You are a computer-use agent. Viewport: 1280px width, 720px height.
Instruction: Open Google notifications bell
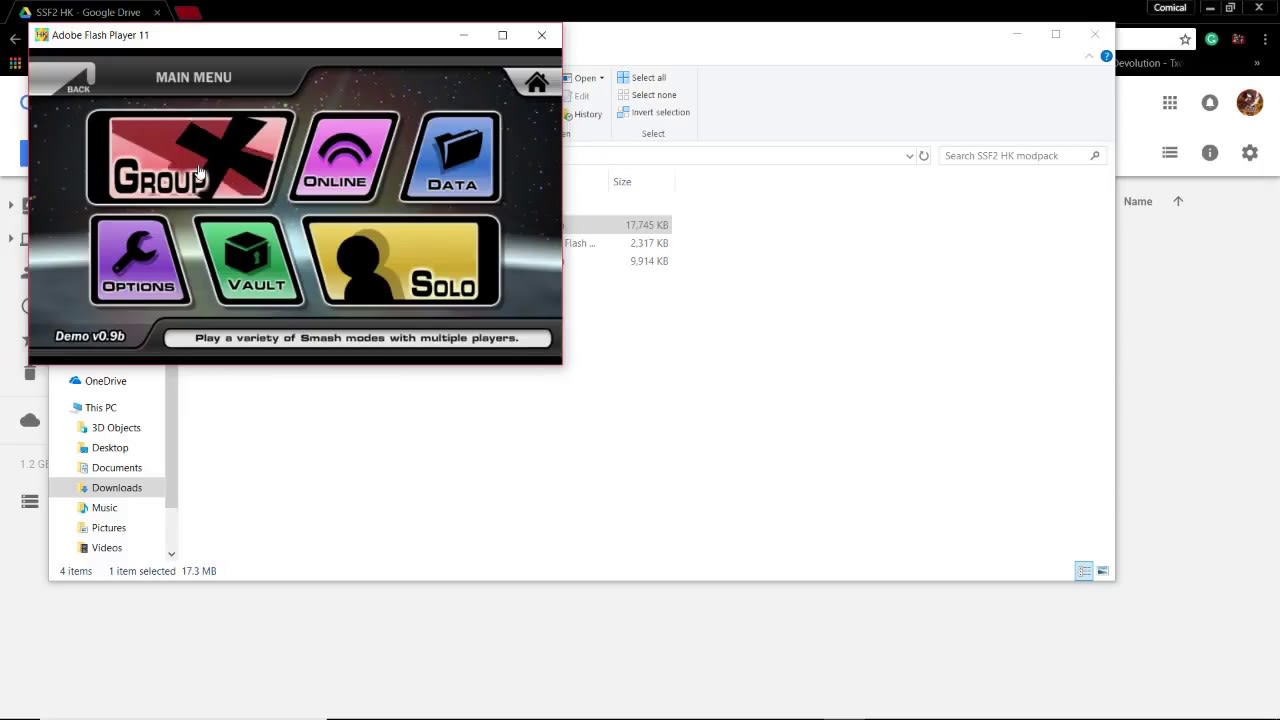click(1210, 102)
